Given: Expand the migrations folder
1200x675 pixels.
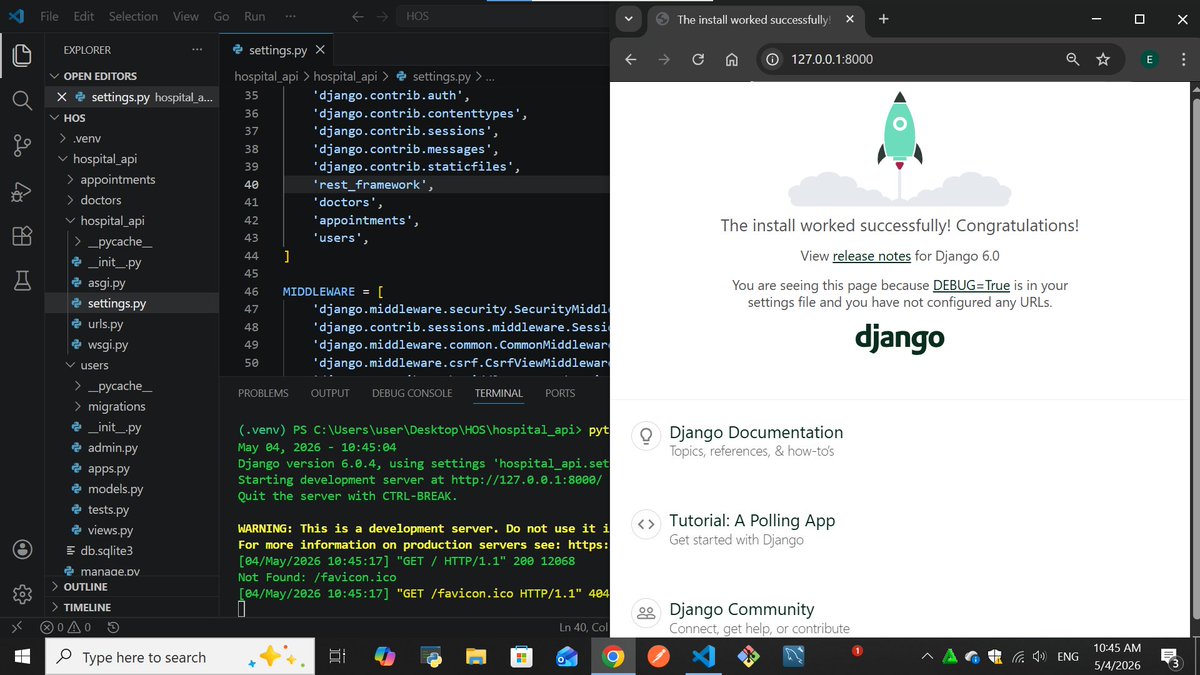Looking at the screenshot, I should [116, 406].
